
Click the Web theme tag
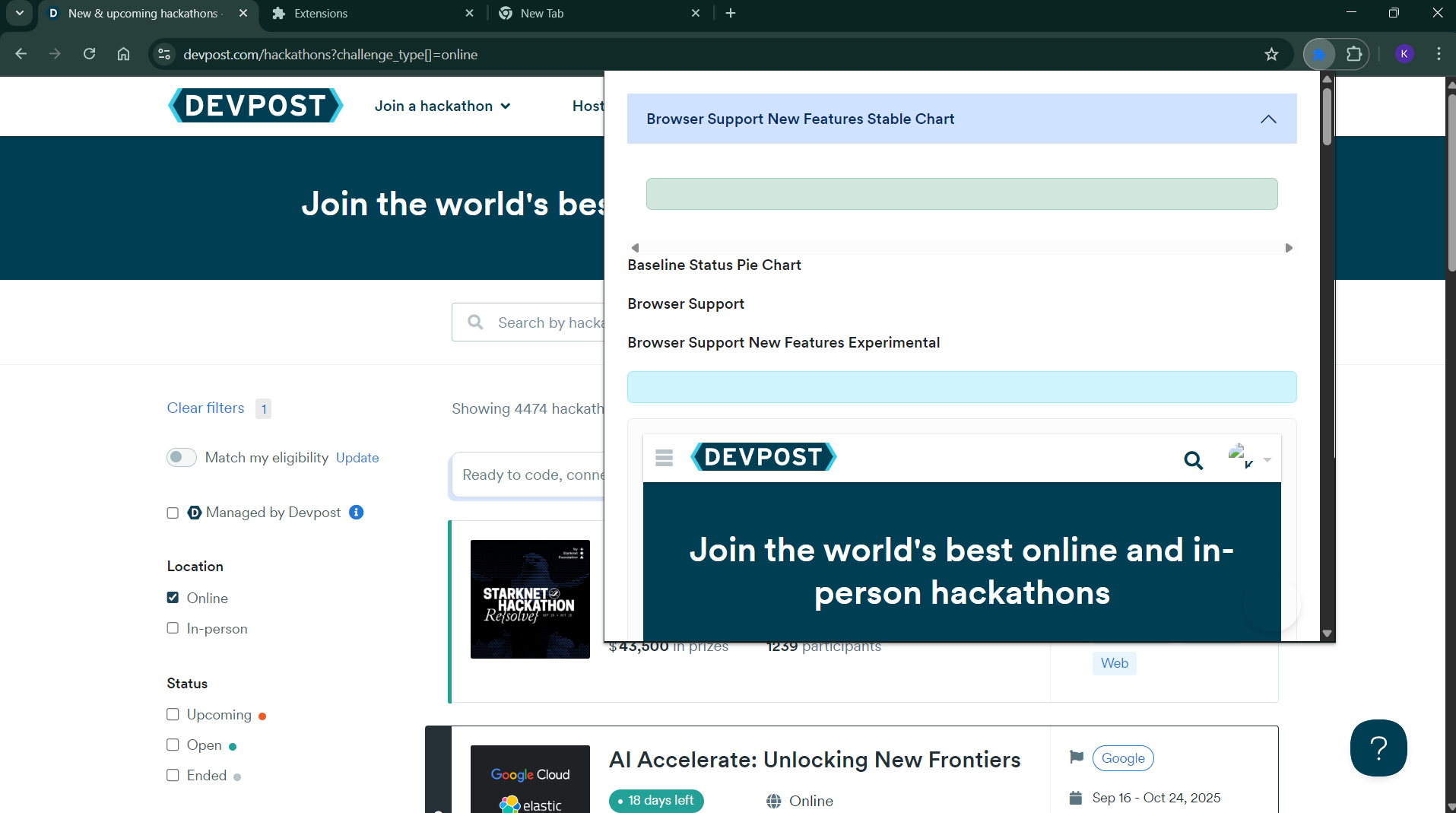(1115, 663)
